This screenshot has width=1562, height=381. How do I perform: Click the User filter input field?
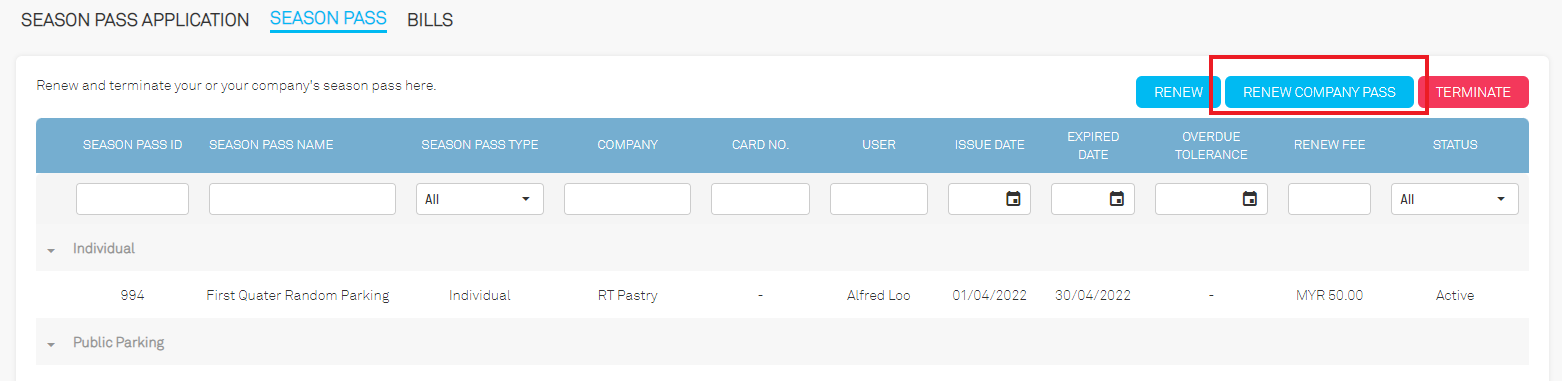[x=879, y=199]
